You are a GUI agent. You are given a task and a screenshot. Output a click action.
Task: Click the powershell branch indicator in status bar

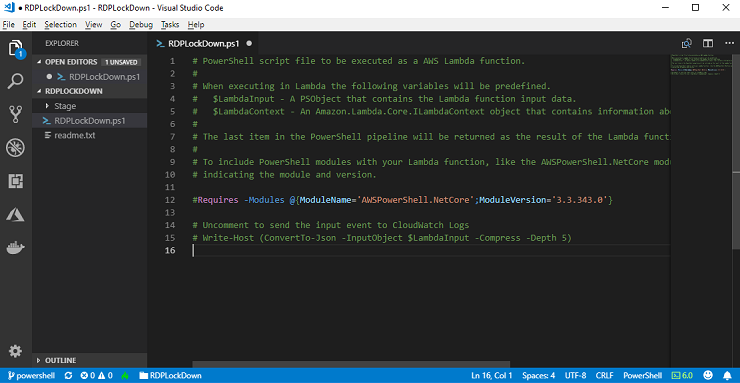coord(31,375)
